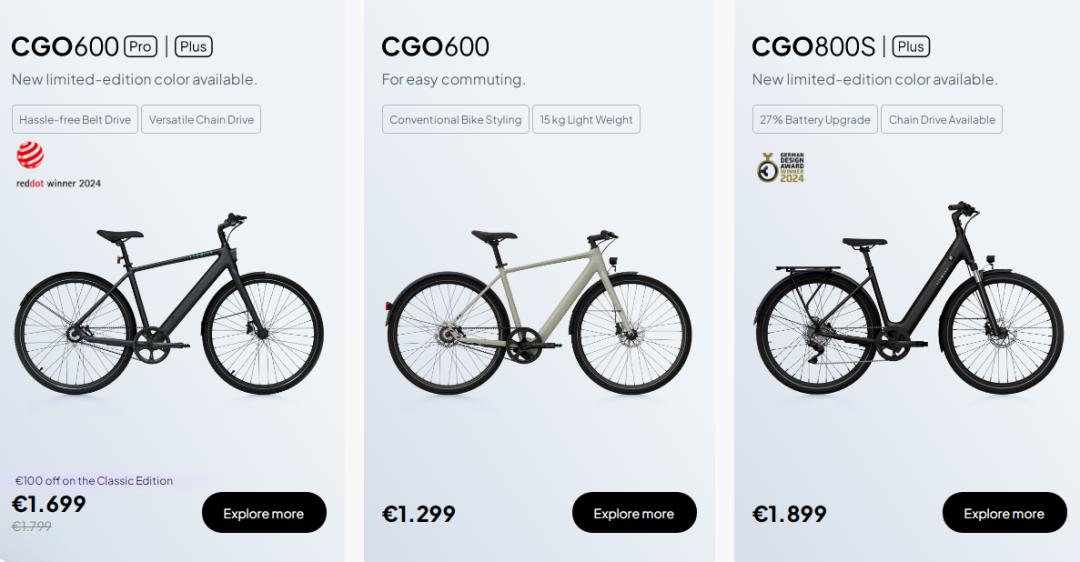Click the Hassle-free Belt Drive tag

75,120
